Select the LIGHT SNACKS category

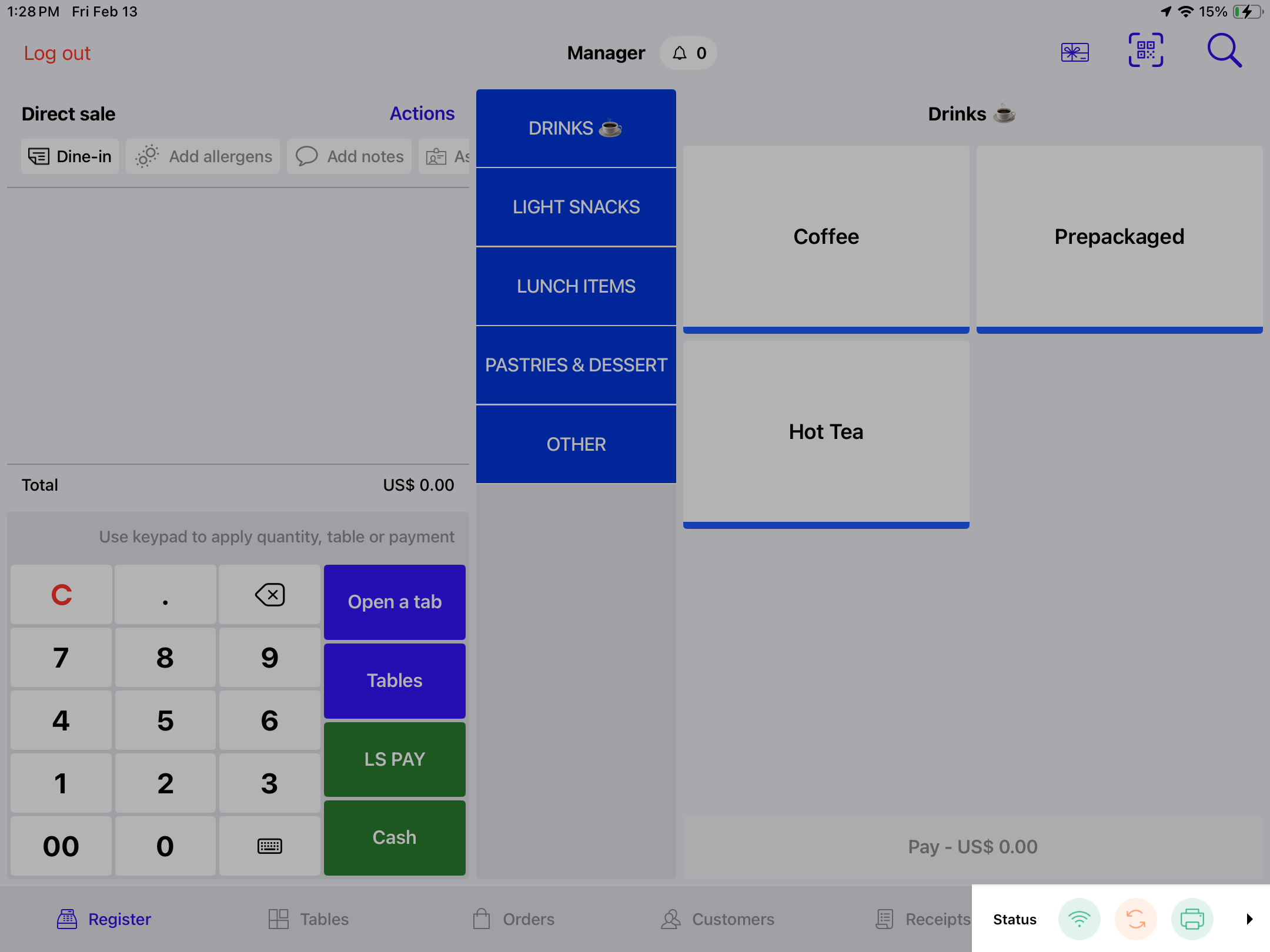[576, 207]
